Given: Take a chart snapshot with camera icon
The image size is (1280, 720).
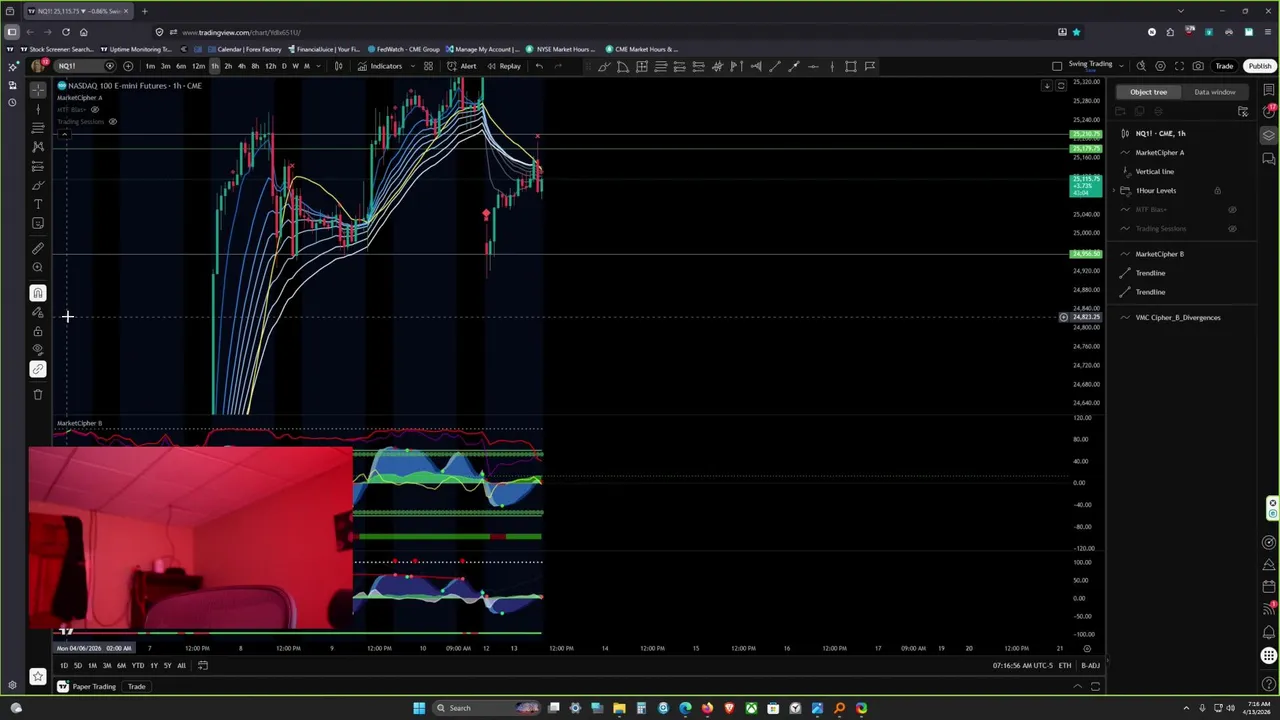Looking at the screenshot, I should pos(1198,66).
